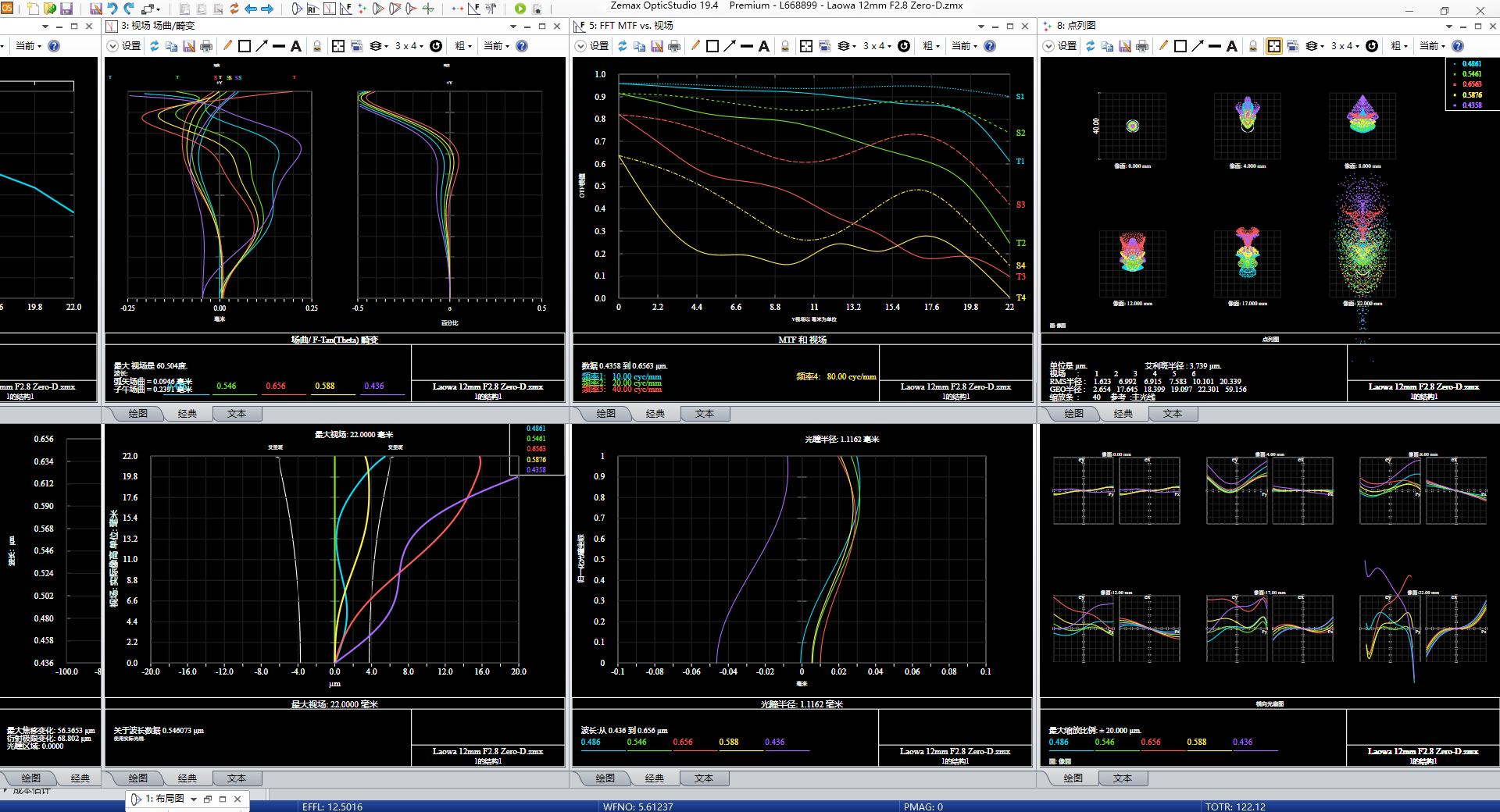Select rectangle draw tool in FFT MTF window
This screenshot has height=812, width=1500.
[x=712, y=46]
